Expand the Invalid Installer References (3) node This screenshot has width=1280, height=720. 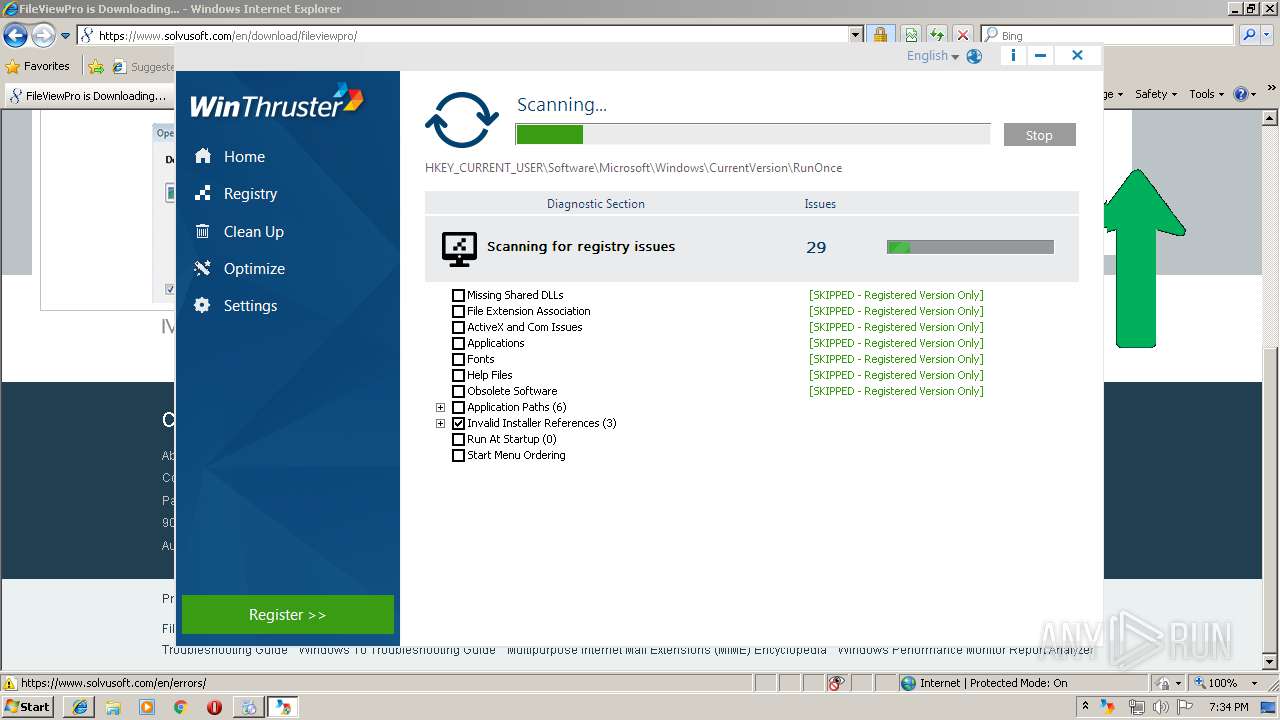click(x=440, y=423)
